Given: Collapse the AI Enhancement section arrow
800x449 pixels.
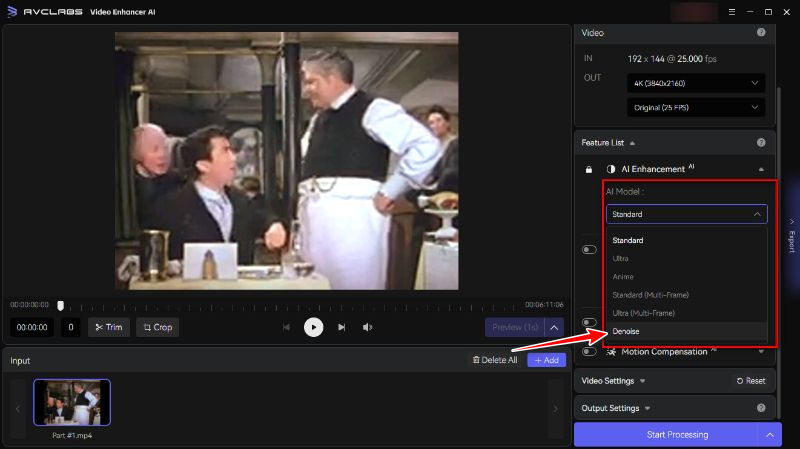Looking at the screenshot, I should [761, 169].
